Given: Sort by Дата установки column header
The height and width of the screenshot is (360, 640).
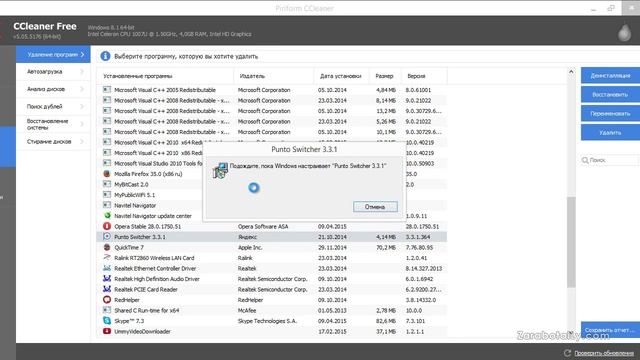Looking at the screenshot, I should click(342, 76).
